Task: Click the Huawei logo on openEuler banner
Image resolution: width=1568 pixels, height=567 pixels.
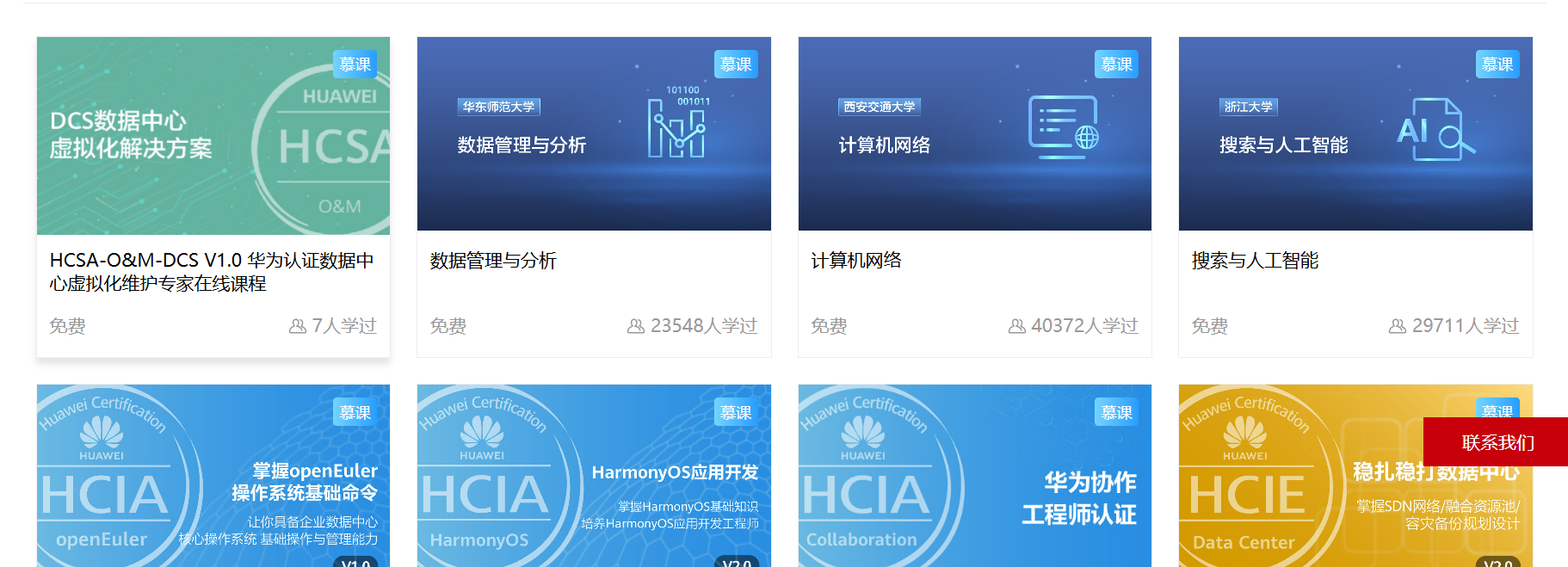Action: [x=102, y=438]
